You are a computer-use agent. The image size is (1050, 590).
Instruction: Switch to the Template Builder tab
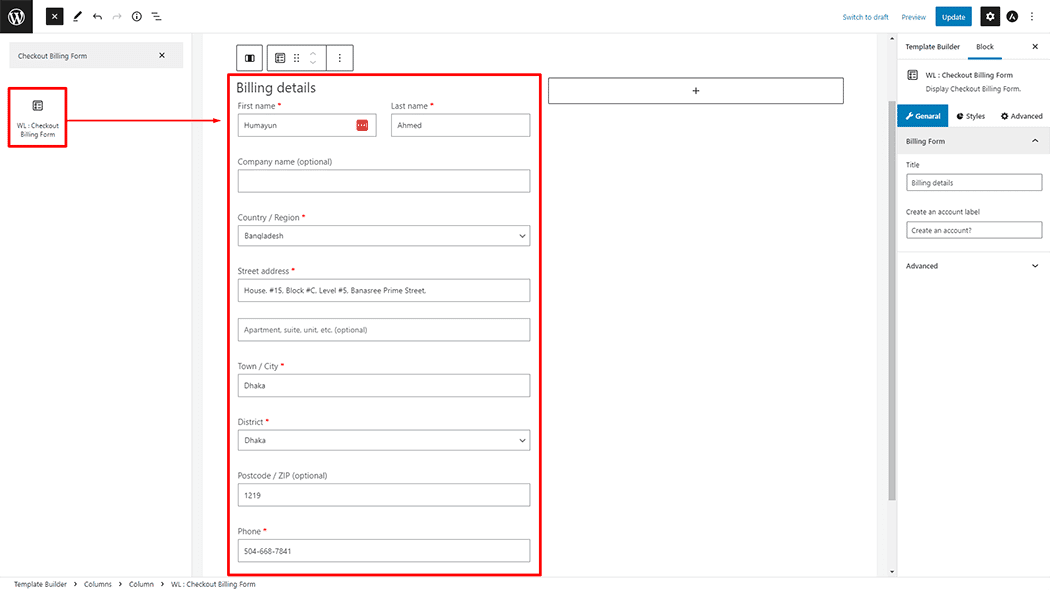point(932,47)
